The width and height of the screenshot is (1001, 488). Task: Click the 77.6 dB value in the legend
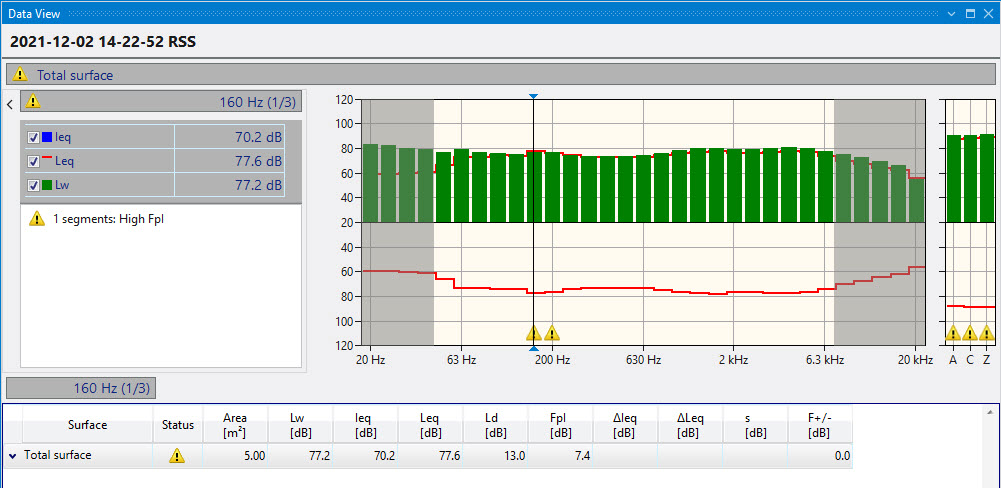(x=259, y=162)
